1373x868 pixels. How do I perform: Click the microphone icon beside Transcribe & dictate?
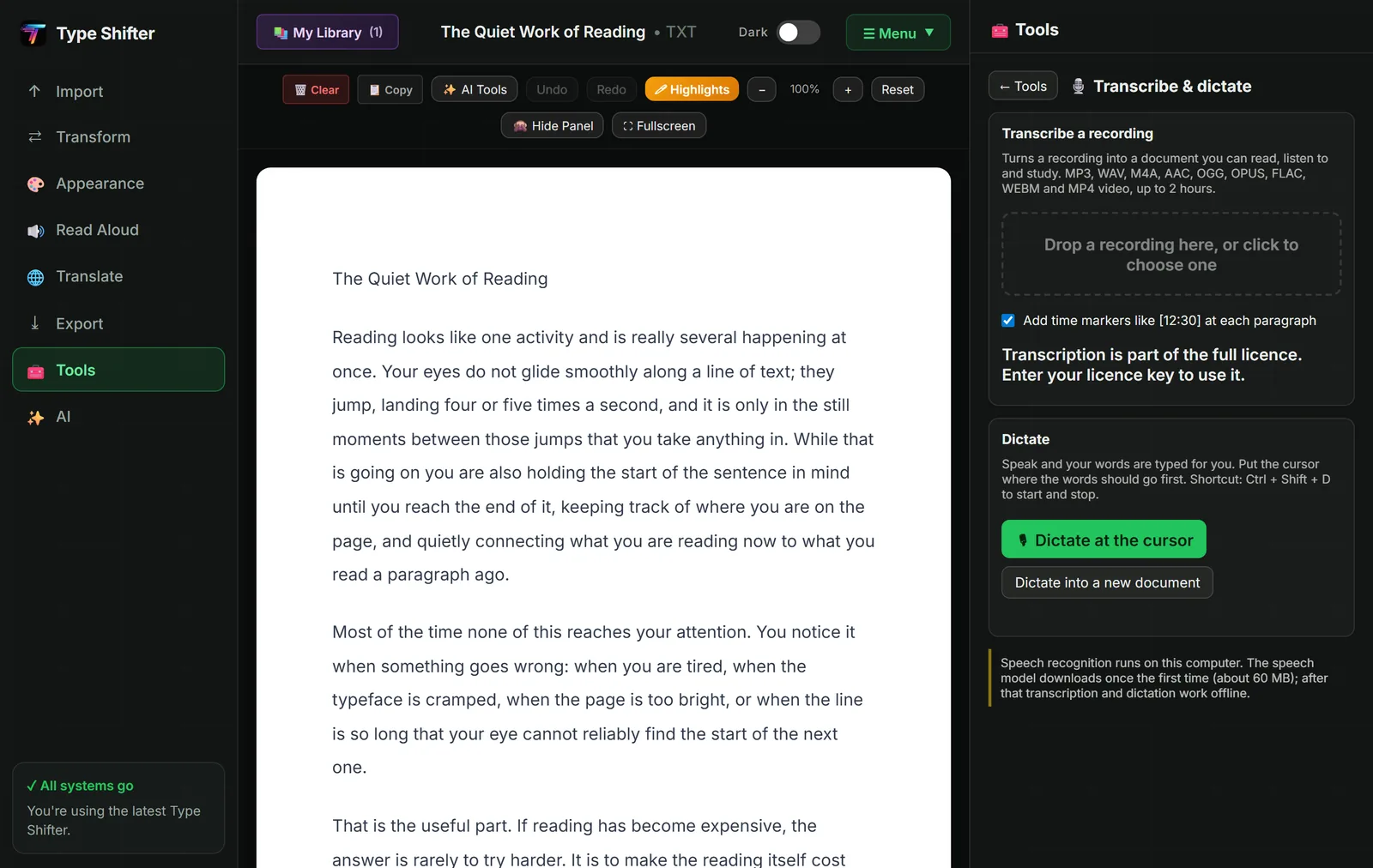(x=1079, y=86)
